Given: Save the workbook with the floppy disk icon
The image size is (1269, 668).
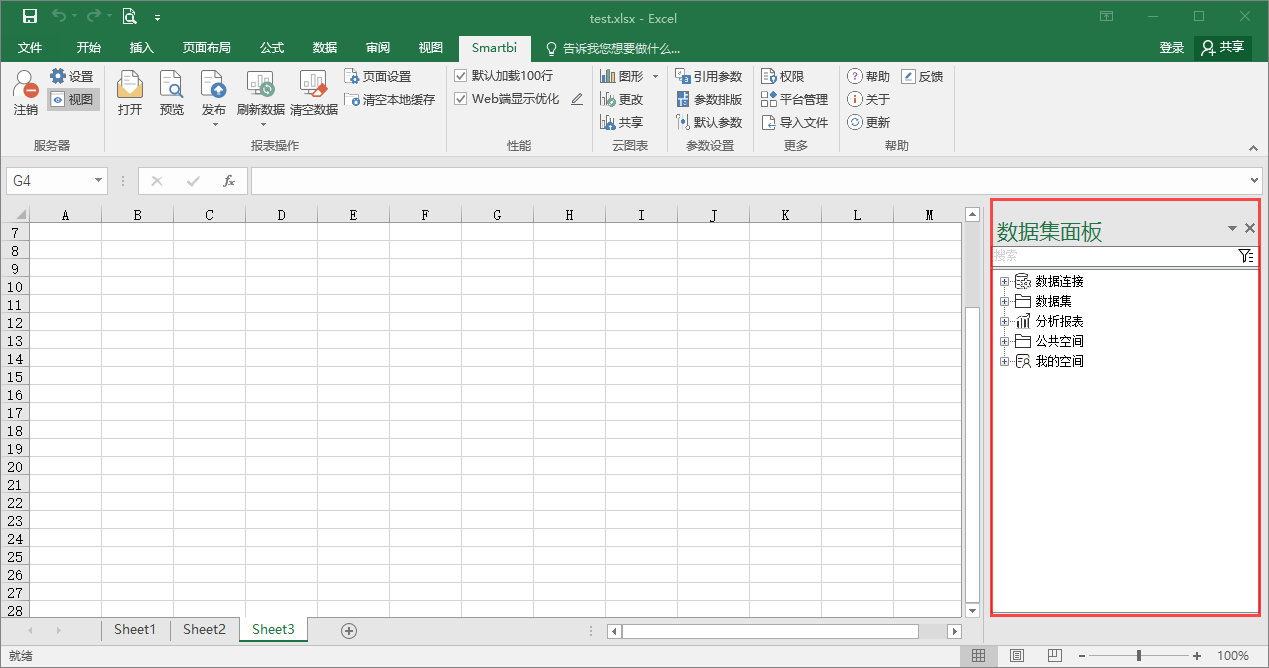Looking at the screenshot, I should pos(30,16).
